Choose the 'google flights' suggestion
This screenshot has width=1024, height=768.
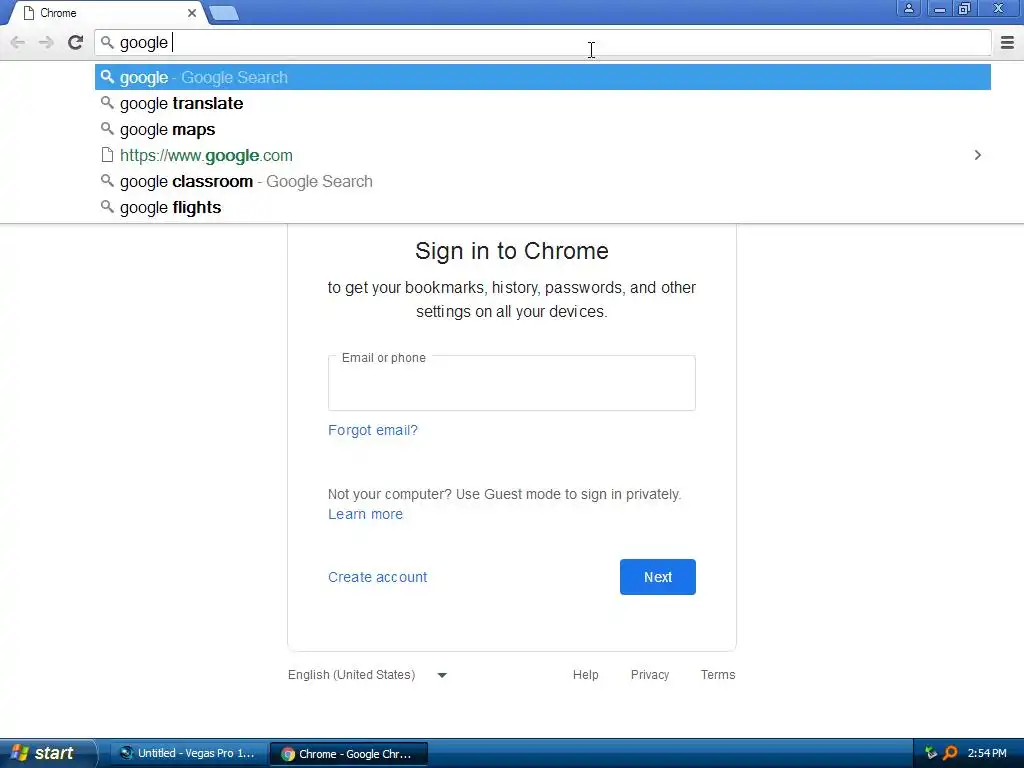[543, 208]
